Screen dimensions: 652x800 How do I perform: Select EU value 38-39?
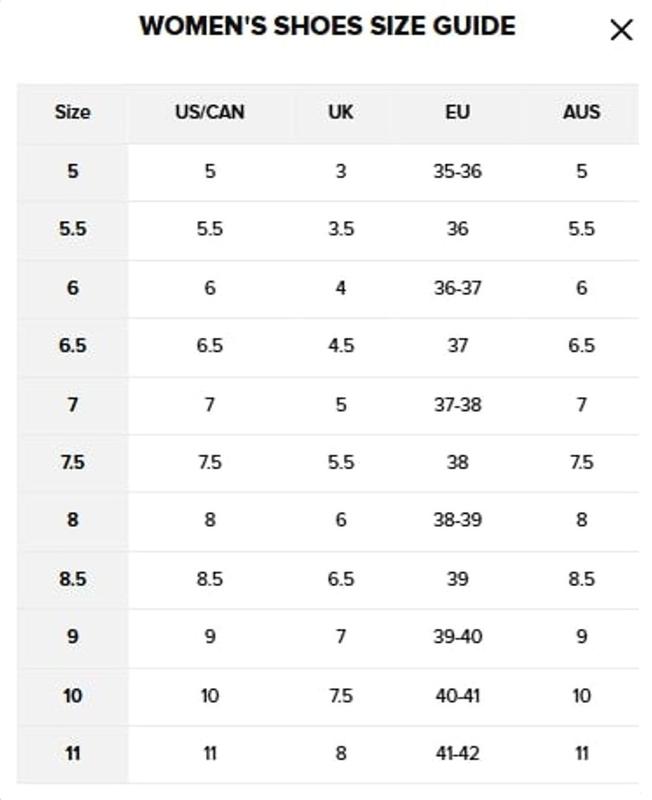click(457, 521)
